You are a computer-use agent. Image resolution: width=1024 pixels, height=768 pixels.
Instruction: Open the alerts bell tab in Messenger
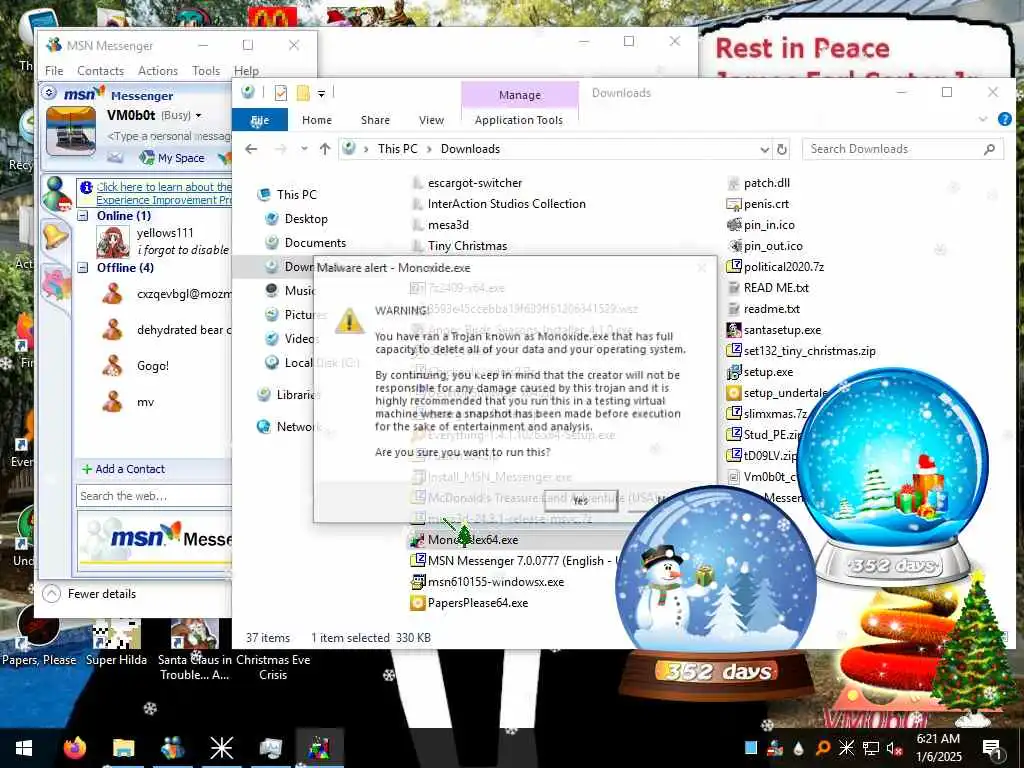pos(56,235)
